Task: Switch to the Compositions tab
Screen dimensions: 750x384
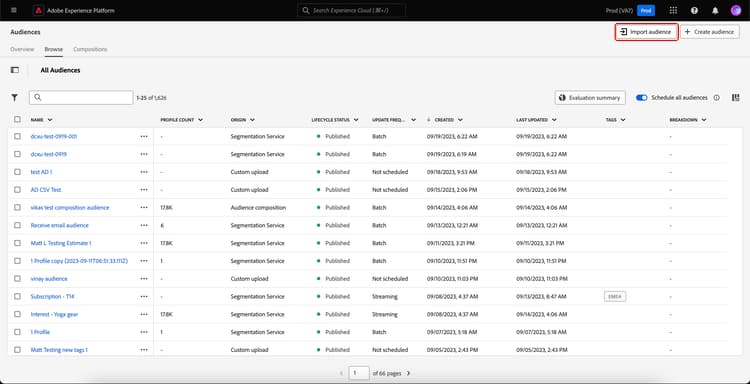Action: (x=90, y=49)
